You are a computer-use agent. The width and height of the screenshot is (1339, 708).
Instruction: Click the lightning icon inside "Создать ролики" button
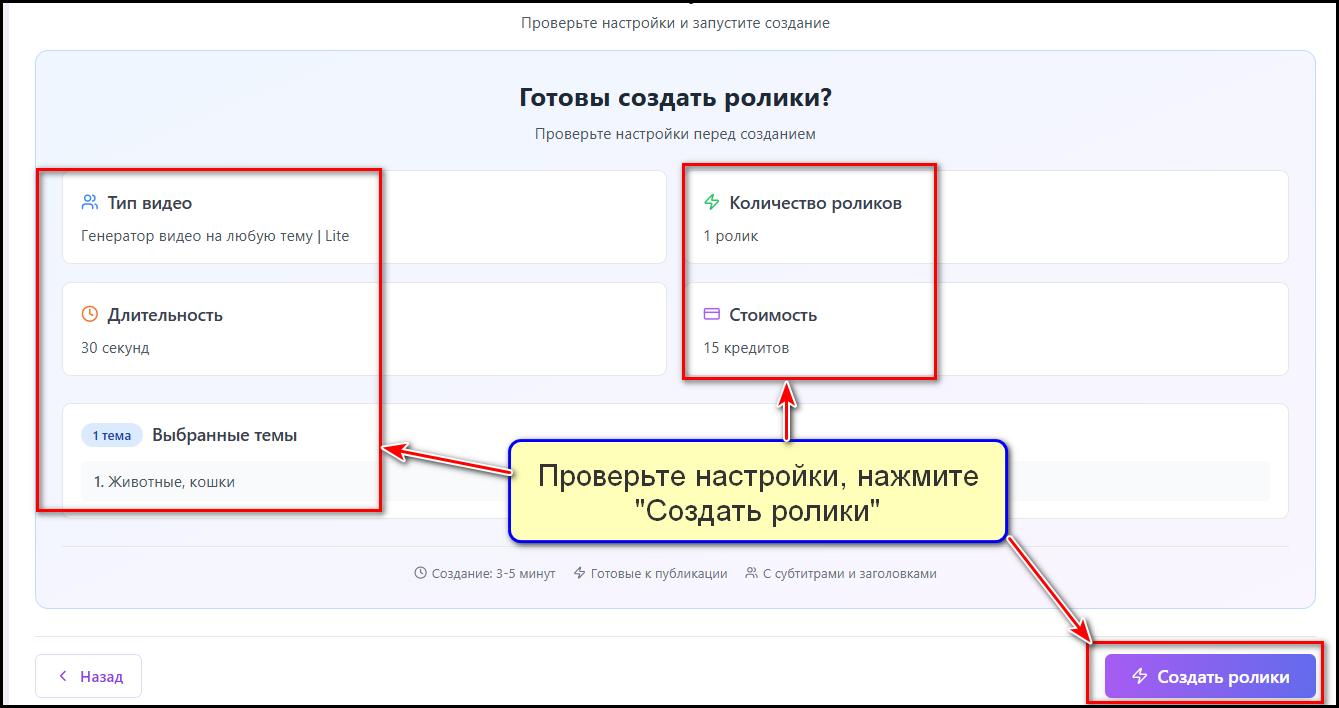click(1140, 676)
